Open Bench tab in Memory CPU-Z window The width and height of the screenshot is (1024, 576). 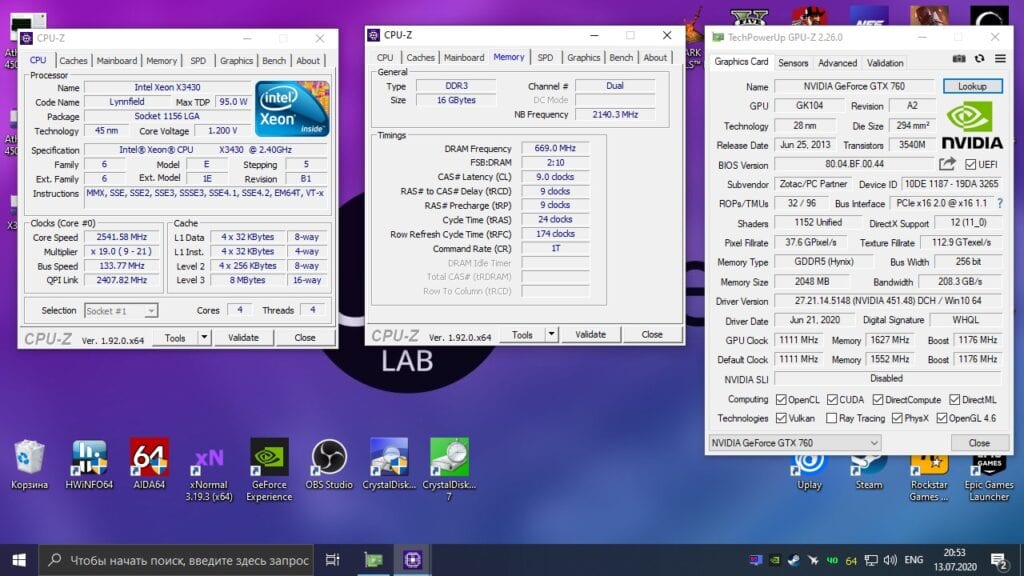click(x=621, y=57)
